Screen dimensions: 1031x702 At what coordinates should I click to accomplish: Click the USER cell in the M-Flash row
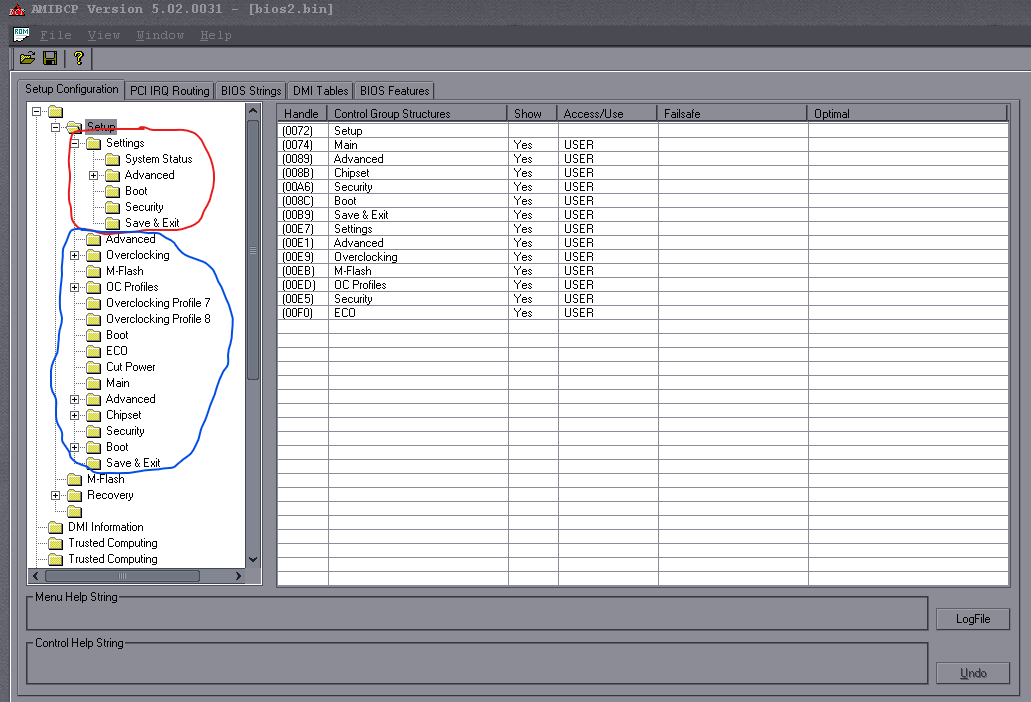[x=608, y=271]
